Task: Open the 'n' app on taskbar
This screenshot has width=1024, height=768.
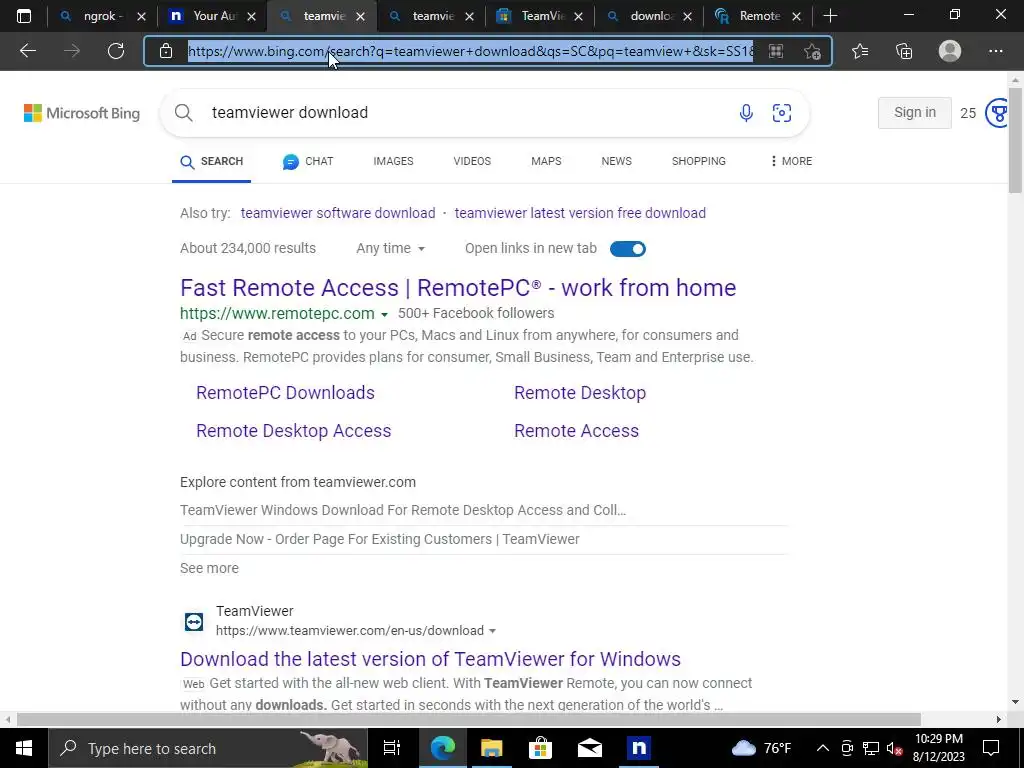Action: click(x=638, y=748)
